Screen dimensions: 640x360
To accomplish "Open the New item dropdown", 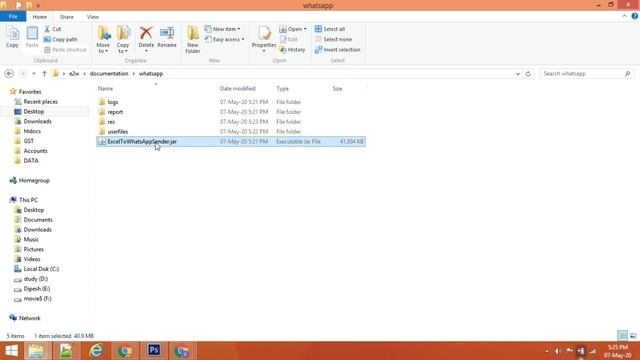I will coord(222,29).
